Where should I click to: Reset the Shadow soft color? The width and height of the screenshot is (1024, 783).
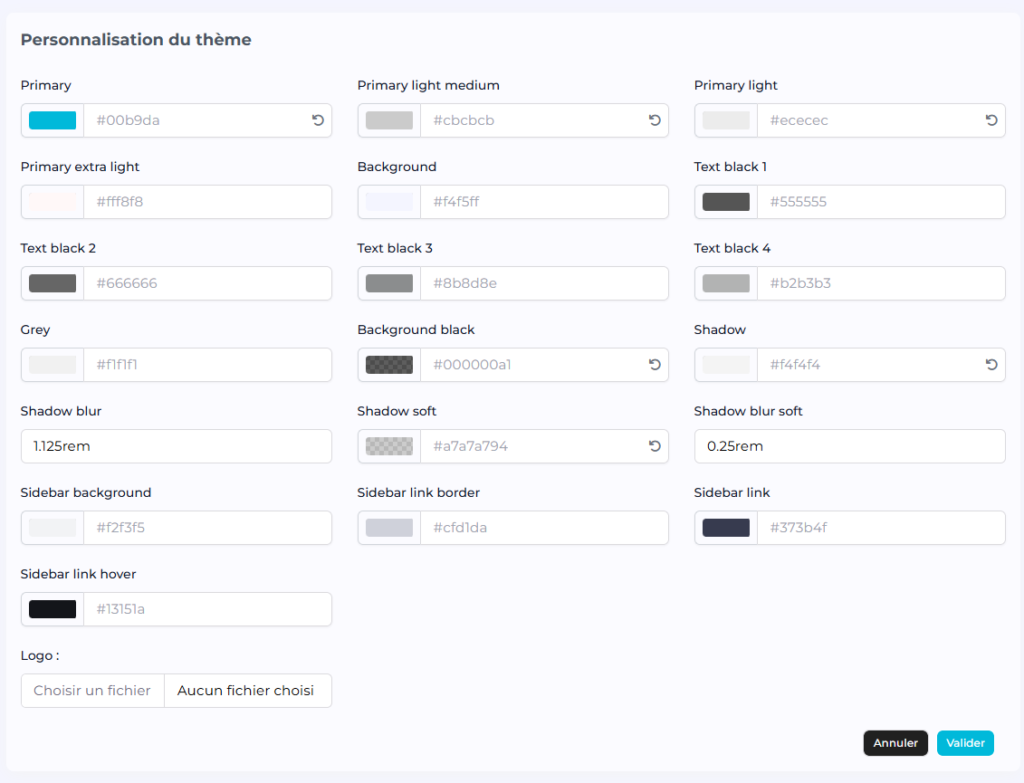(x=654, y=446)
